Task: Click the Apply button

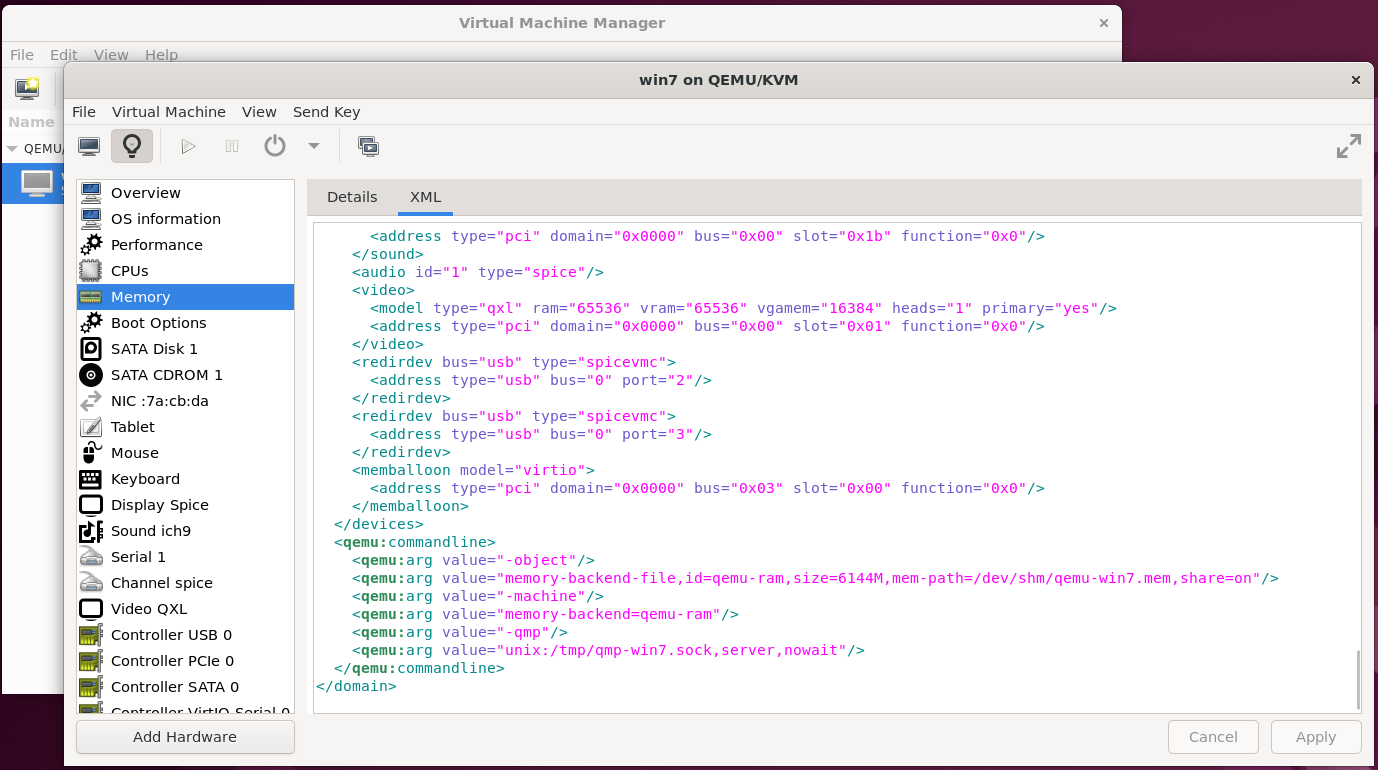Action: click(x=1316, y=737)
